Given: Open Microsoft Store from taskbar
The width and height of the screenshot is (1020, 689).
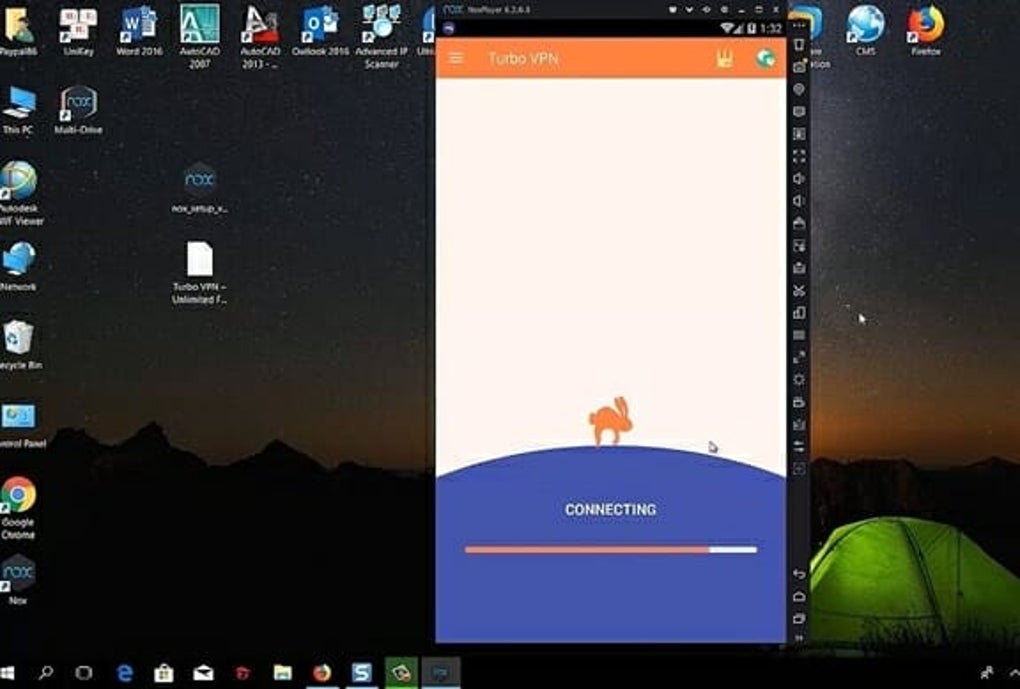Looking at the screenshot, I should click(163, 673).
